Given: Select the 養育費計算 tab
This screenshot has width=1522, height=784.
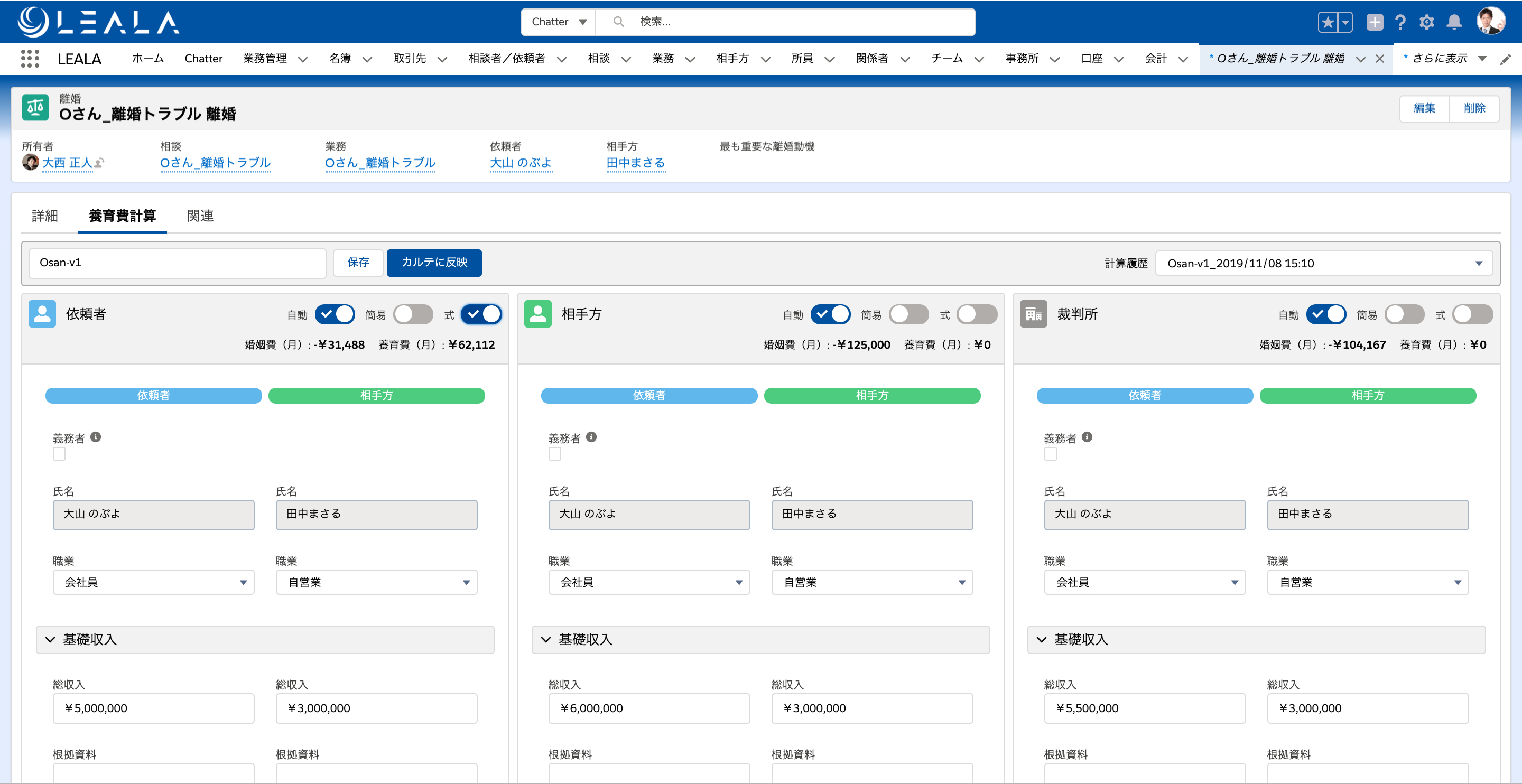Looking at the screenshot, I should [122, 216].
